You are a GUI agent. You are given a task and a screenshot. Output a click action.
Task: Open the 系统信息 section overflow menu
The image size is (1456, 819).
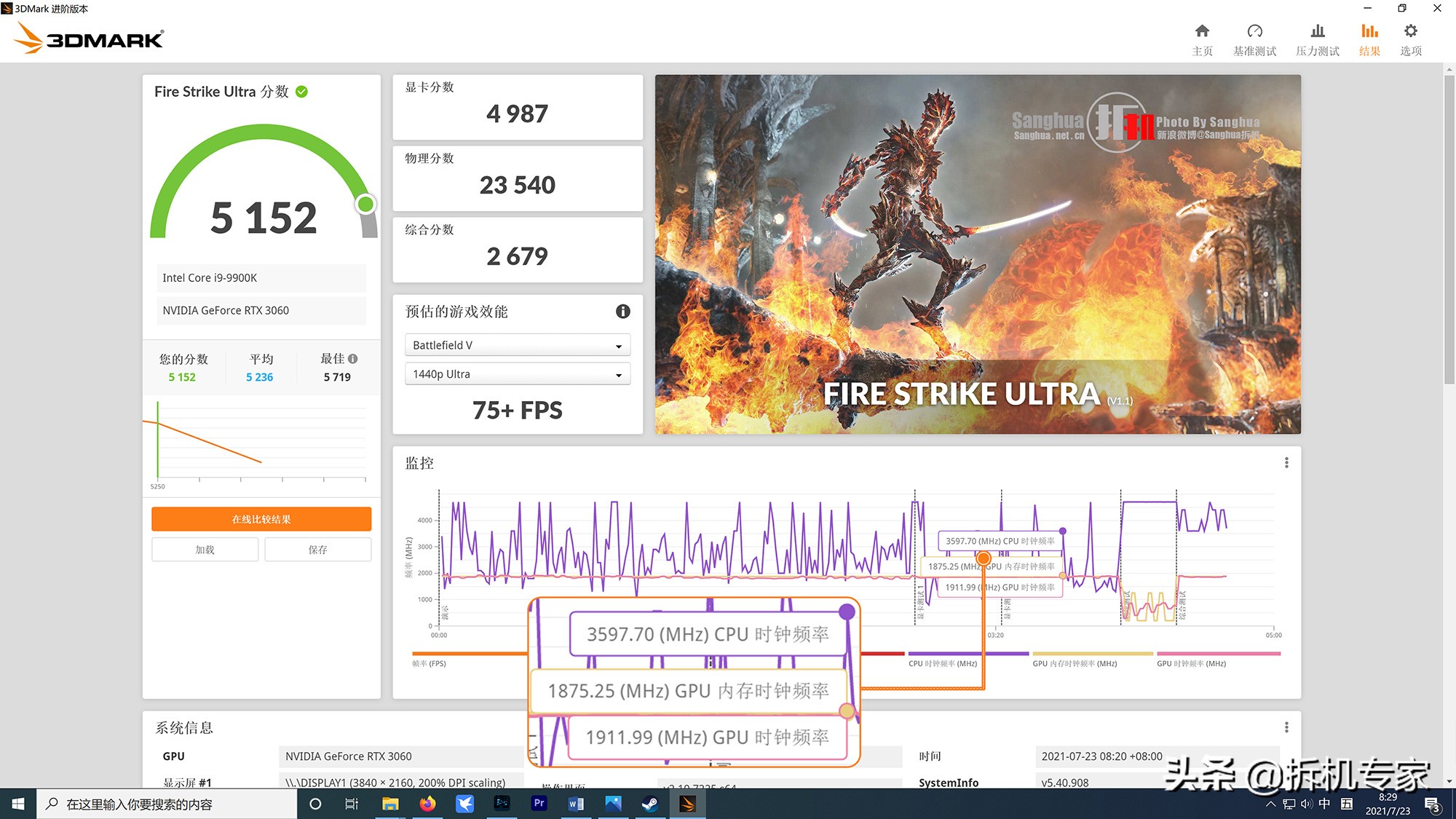[1287, 727]
